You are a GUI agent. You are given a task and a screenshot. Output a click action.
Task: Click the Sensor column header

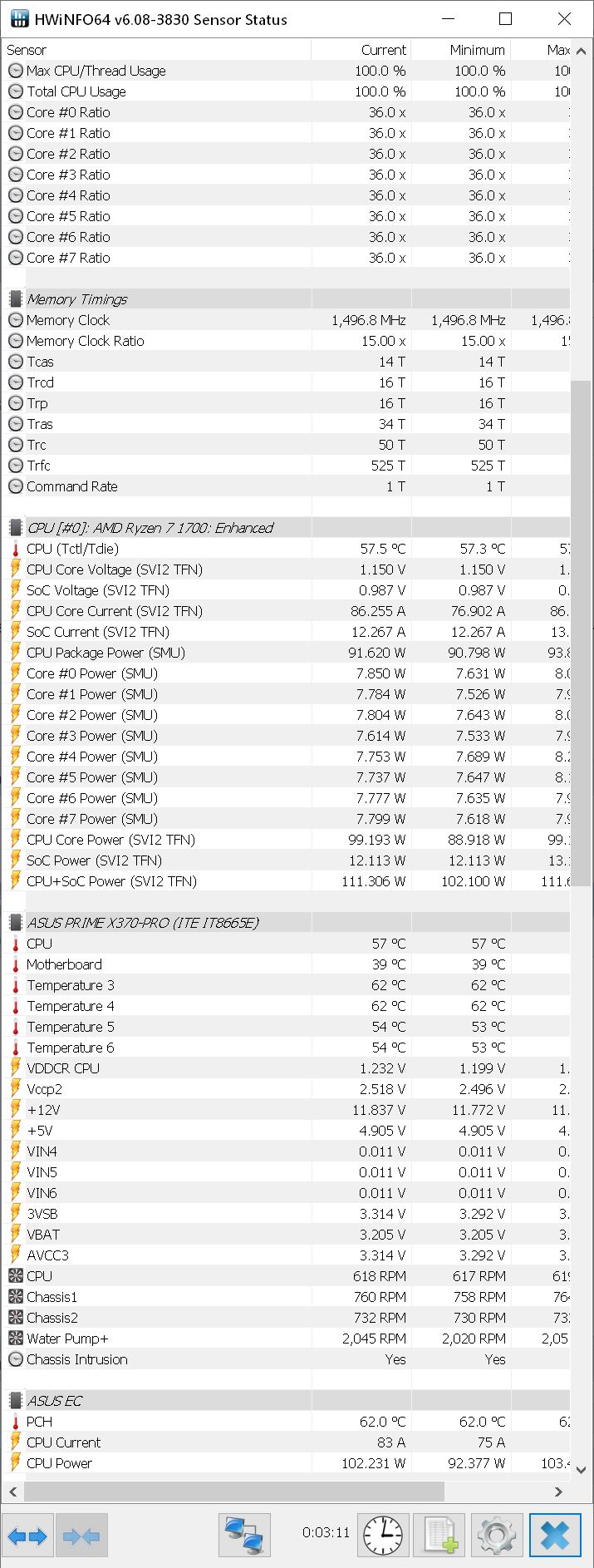27,50
